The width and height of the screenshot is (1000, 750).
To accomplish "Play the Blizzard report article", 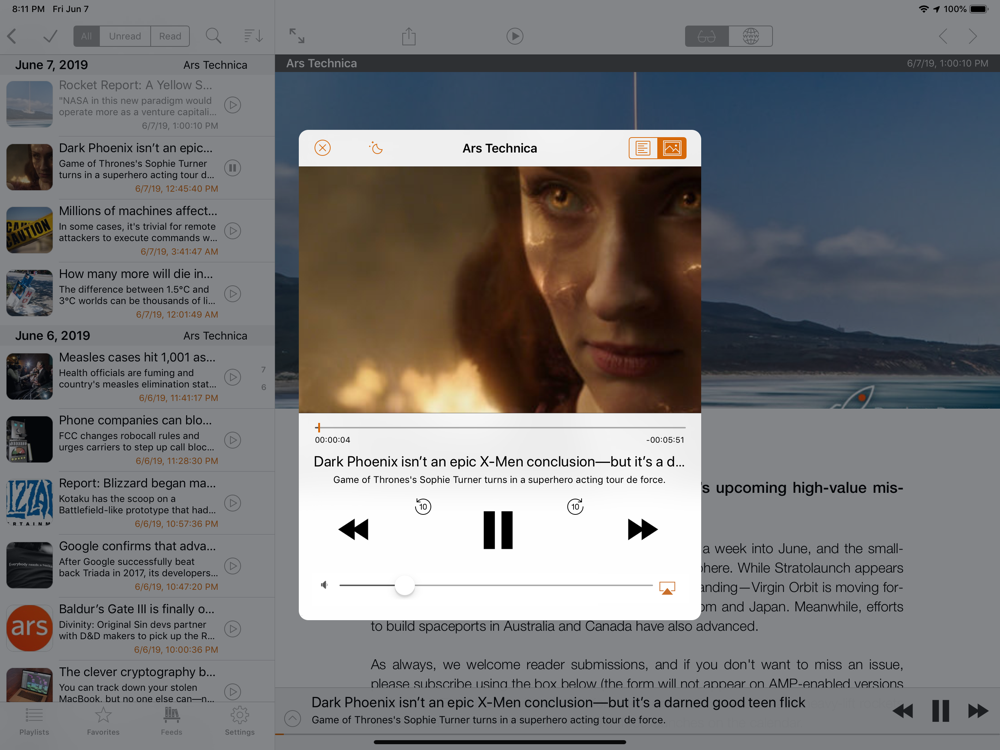I will click(233, 503).
